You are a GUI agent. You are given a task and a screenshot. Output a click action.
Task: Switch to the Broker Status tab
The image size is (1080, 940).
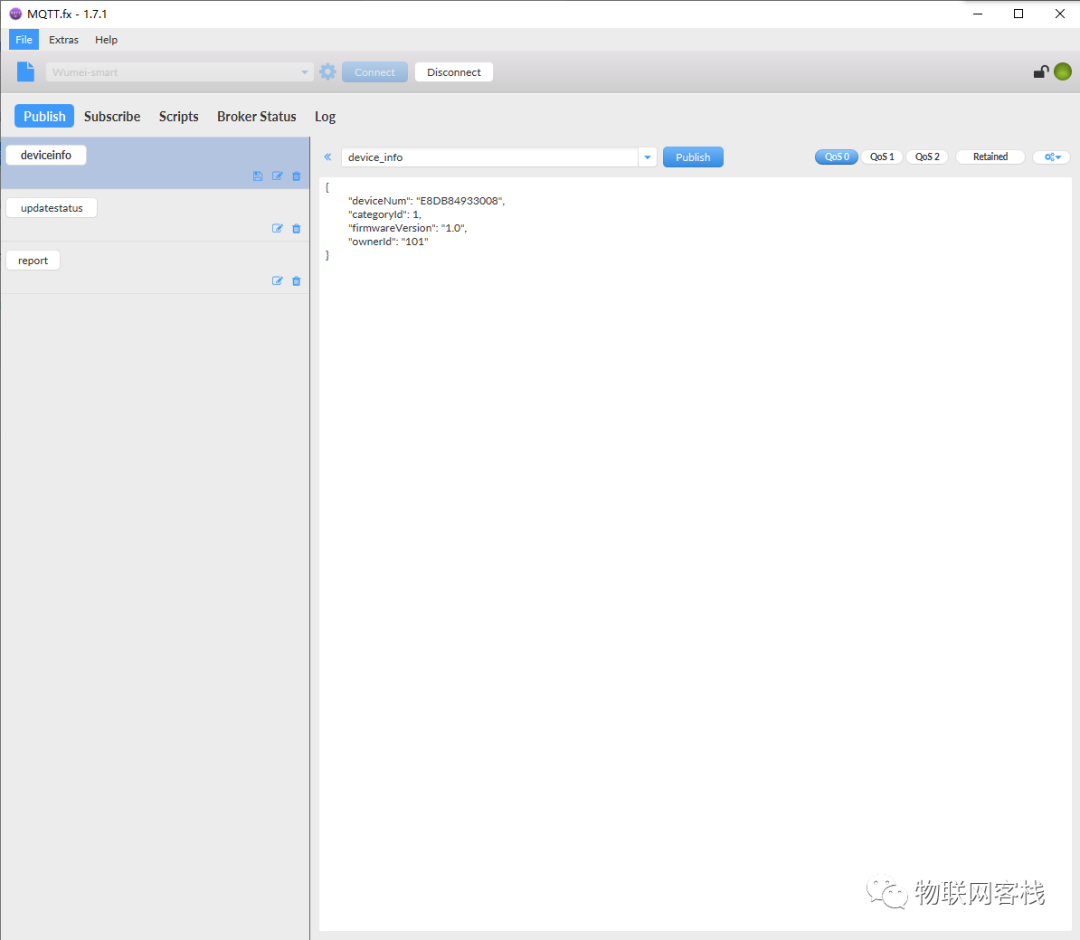click(x=256, y=116)
